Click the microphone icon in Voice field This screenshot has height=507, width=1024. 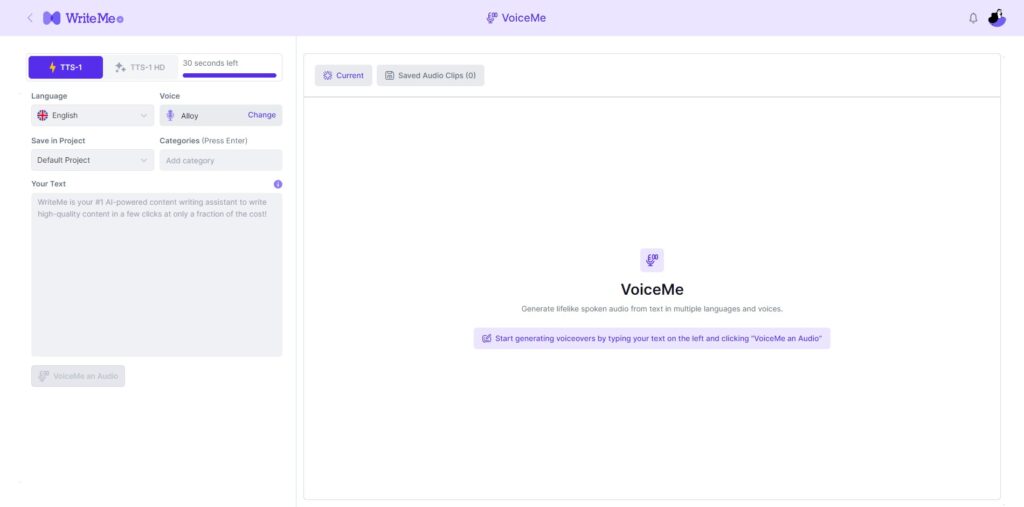(x=170, y=116)
